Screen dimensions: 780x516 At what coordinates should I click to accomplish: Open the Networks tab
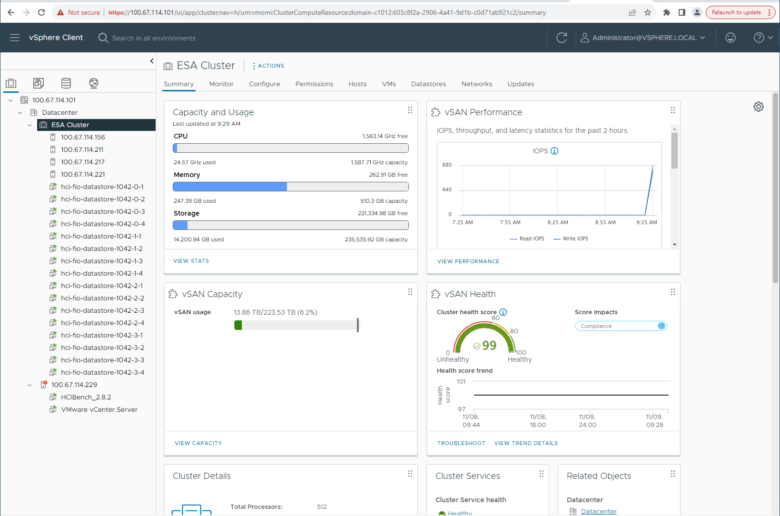pos(477,84)
